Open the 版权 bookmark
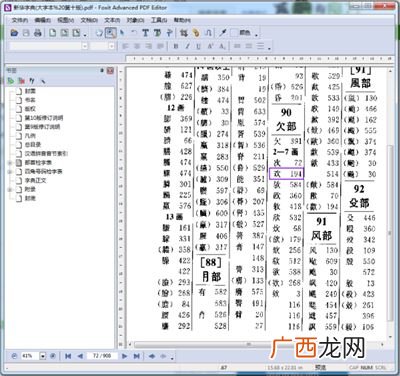Image resolution: width=400 pixels, height=376 pixels. tap(30, 109)
